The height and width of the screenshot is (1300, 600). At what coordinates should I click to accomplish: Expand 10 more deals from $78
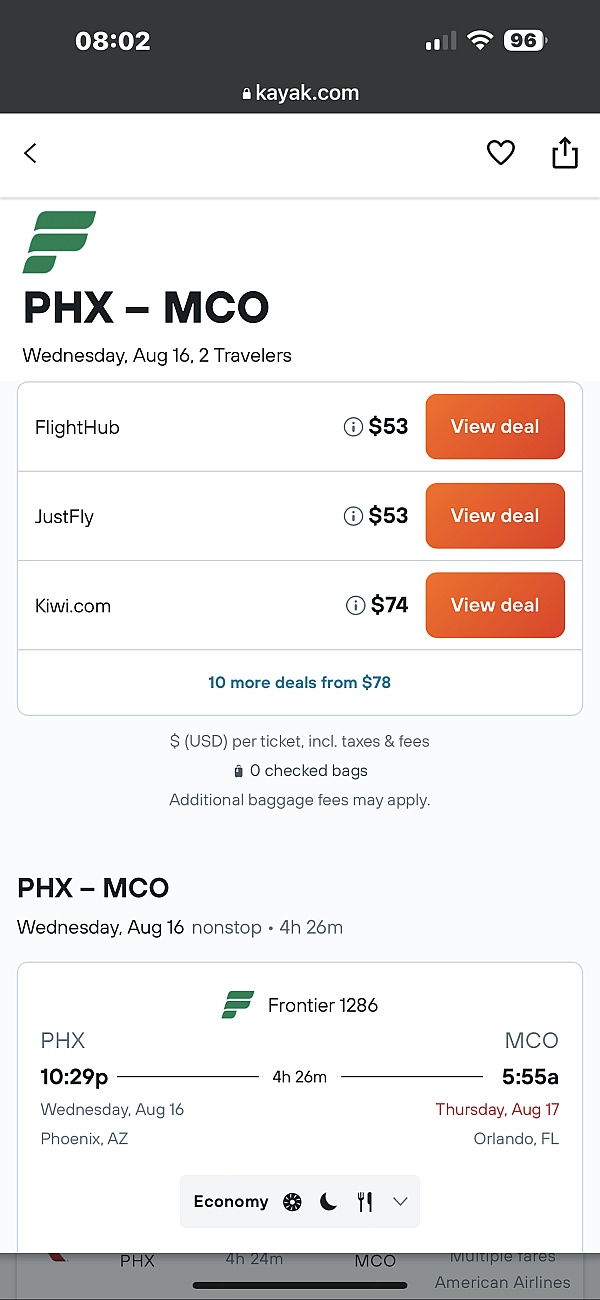(299, 683)
